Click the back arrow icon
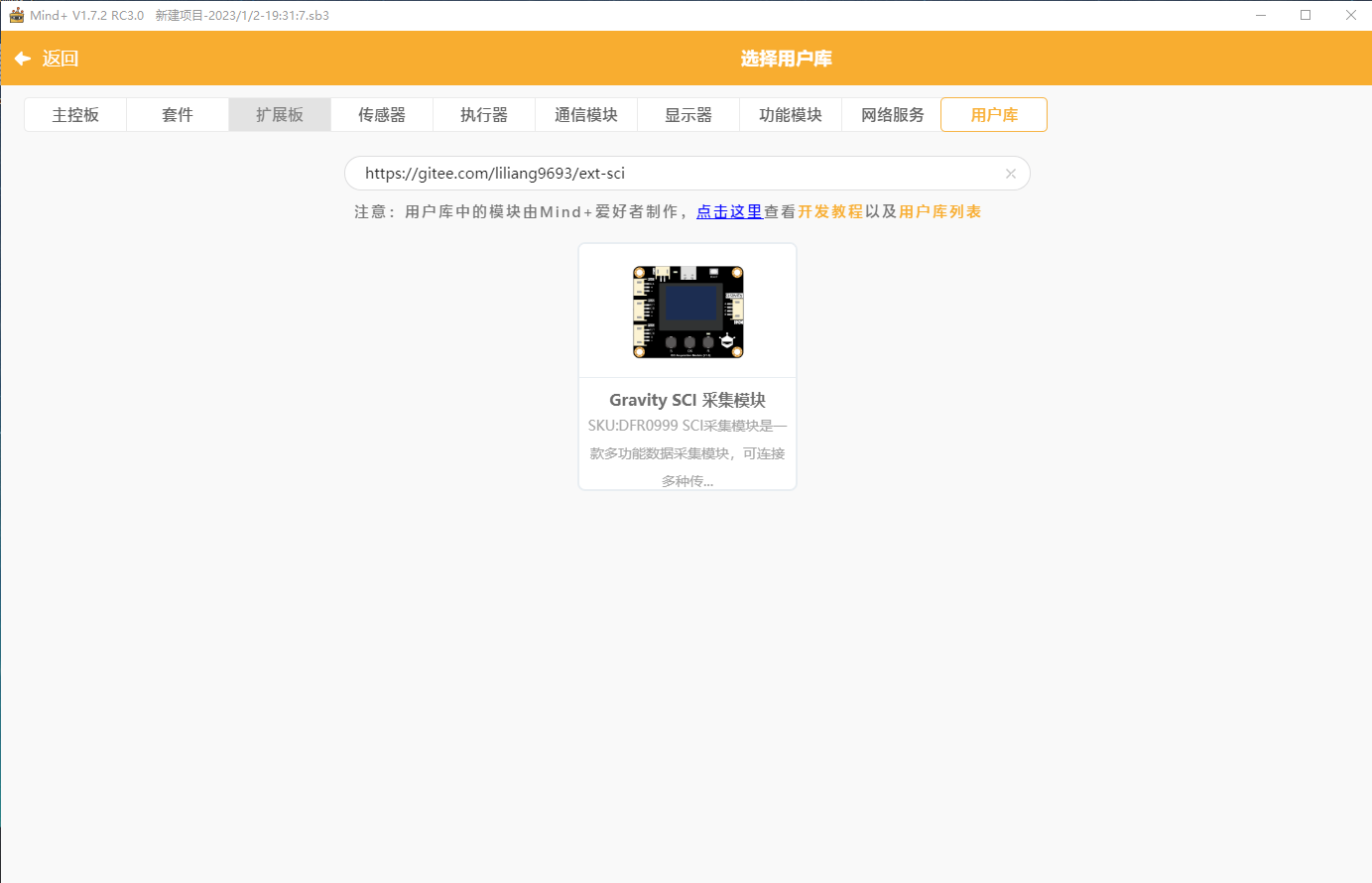This screenshot has width=1372, height=883. [23, 59]
